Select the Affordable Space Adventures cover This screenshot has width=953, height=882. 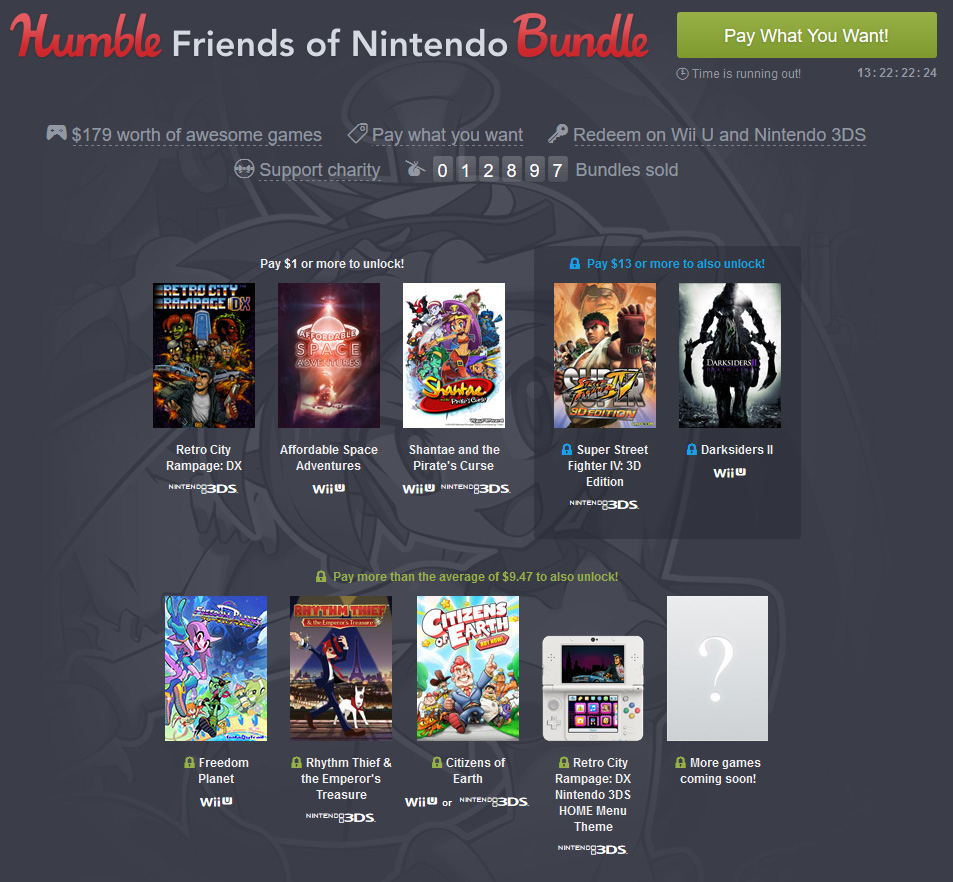pos(329,355)
